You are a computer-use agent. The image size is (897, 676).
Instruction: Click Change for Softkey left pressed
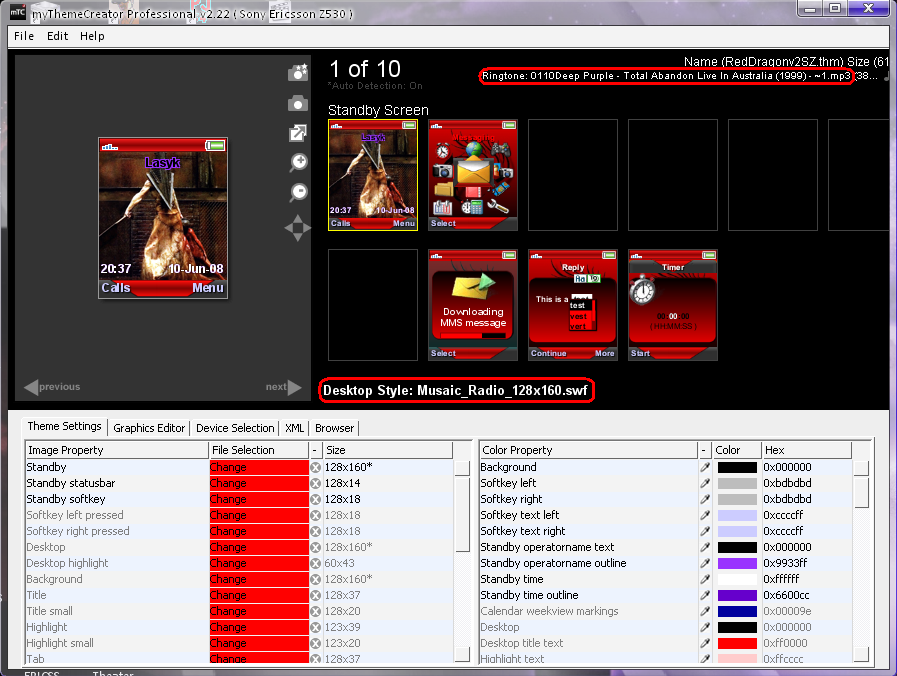point(259,515)
